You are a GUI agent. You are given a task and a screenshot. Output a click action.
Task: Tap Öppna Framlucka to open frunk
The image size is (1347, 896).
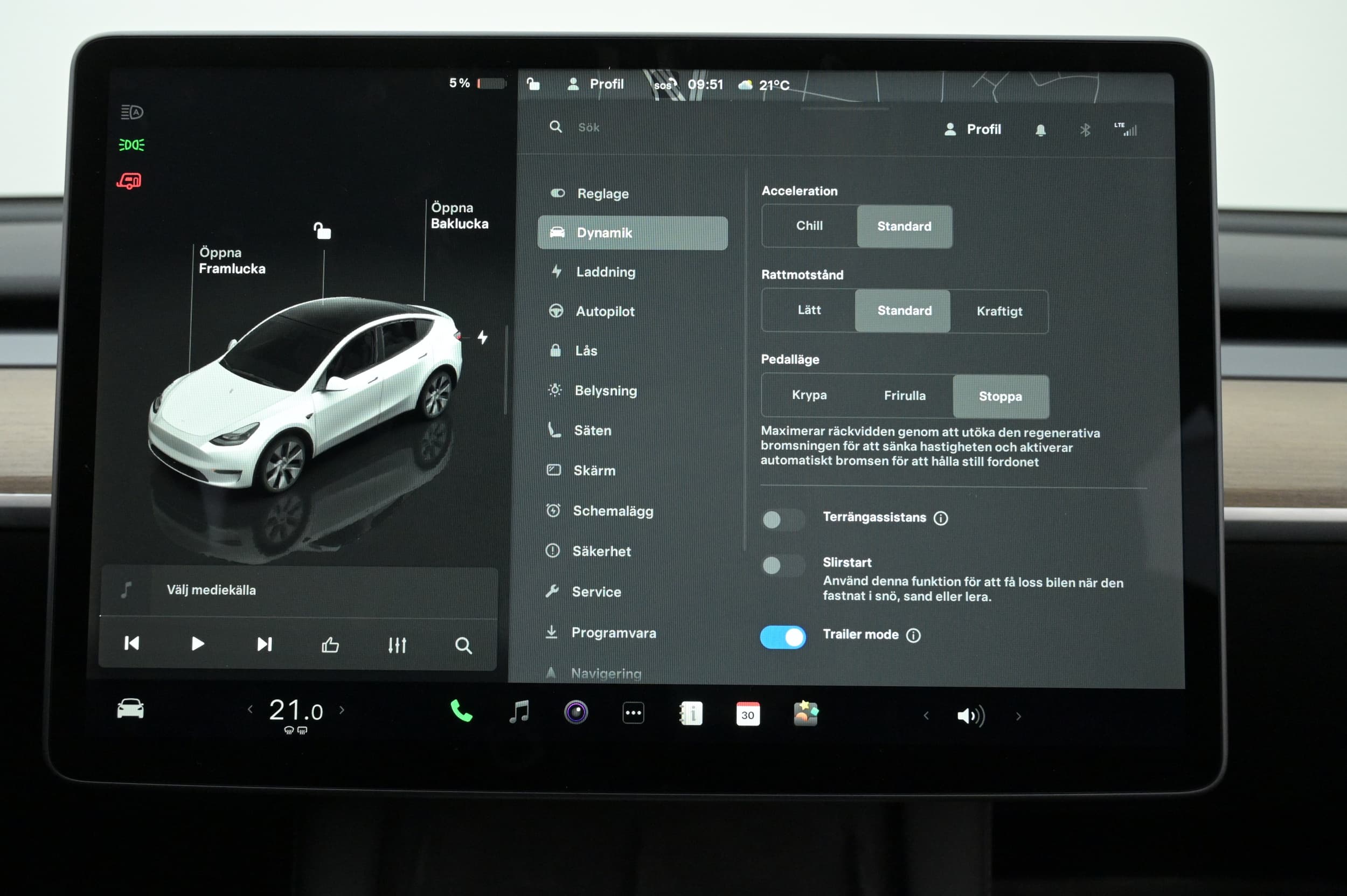232,261
